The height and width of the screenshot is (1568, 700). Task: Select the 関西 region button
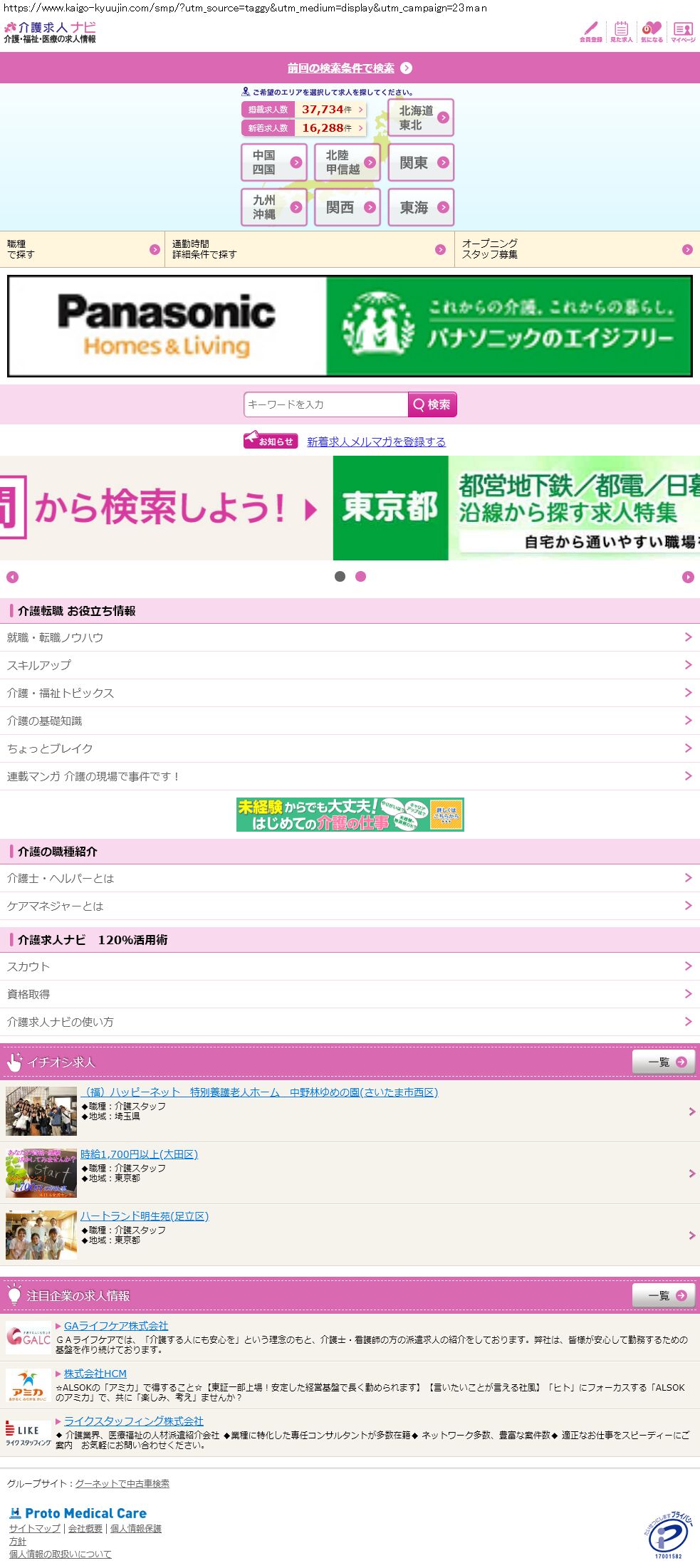point(348,207)
